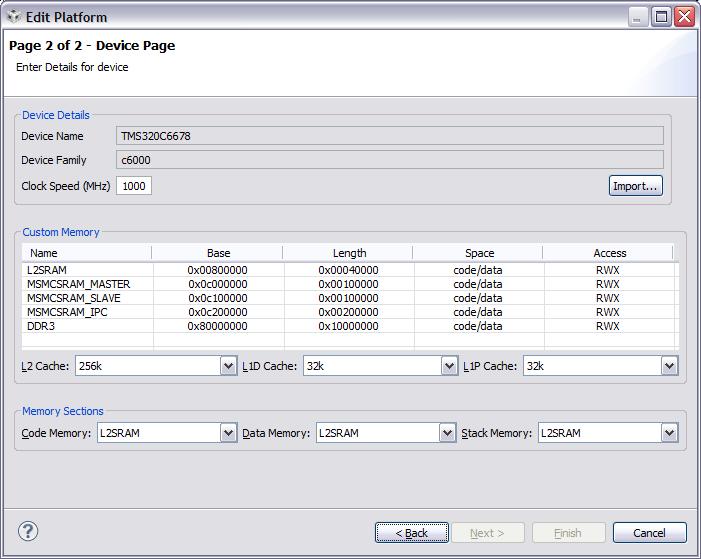This screenshot has width=701, height=559.
Task: Click the Edit Platform window title icon
Action: [14, 17]
